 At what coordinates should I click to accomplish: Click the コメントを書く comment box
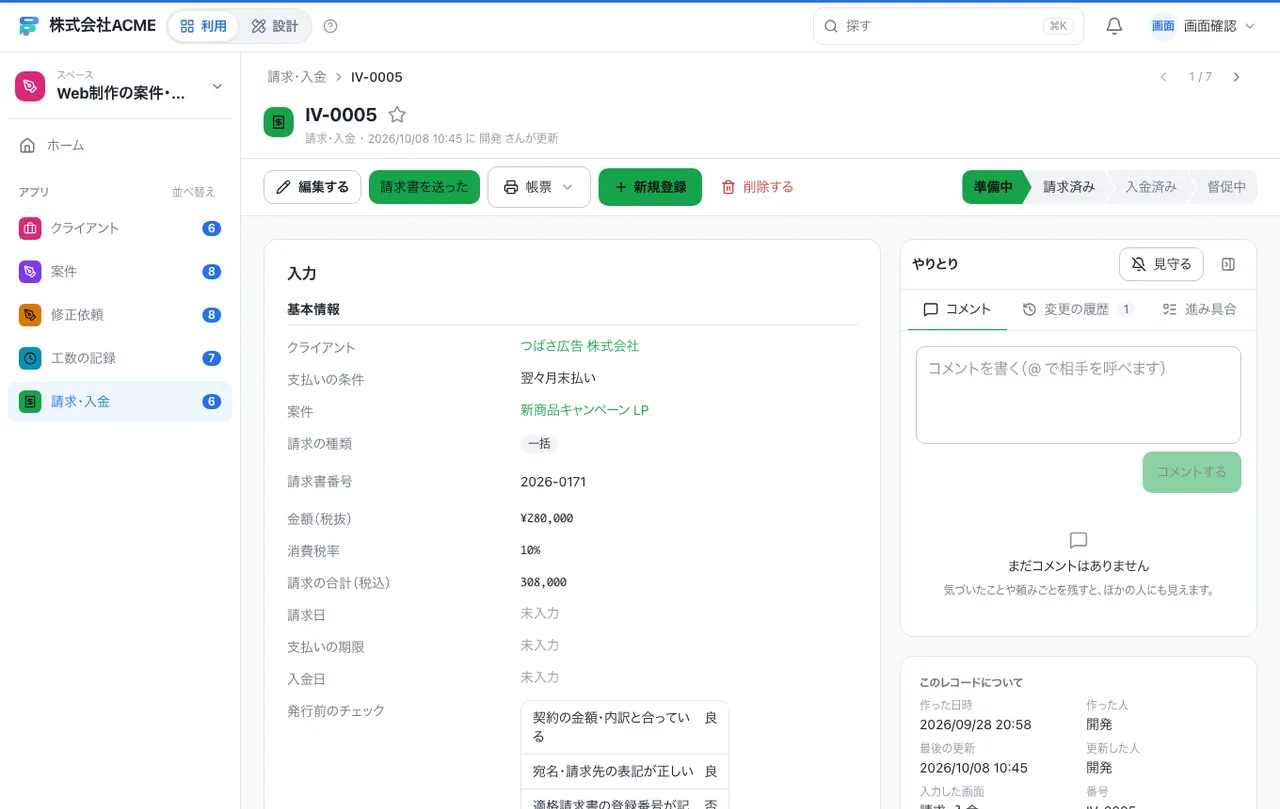coord(1078,395)
